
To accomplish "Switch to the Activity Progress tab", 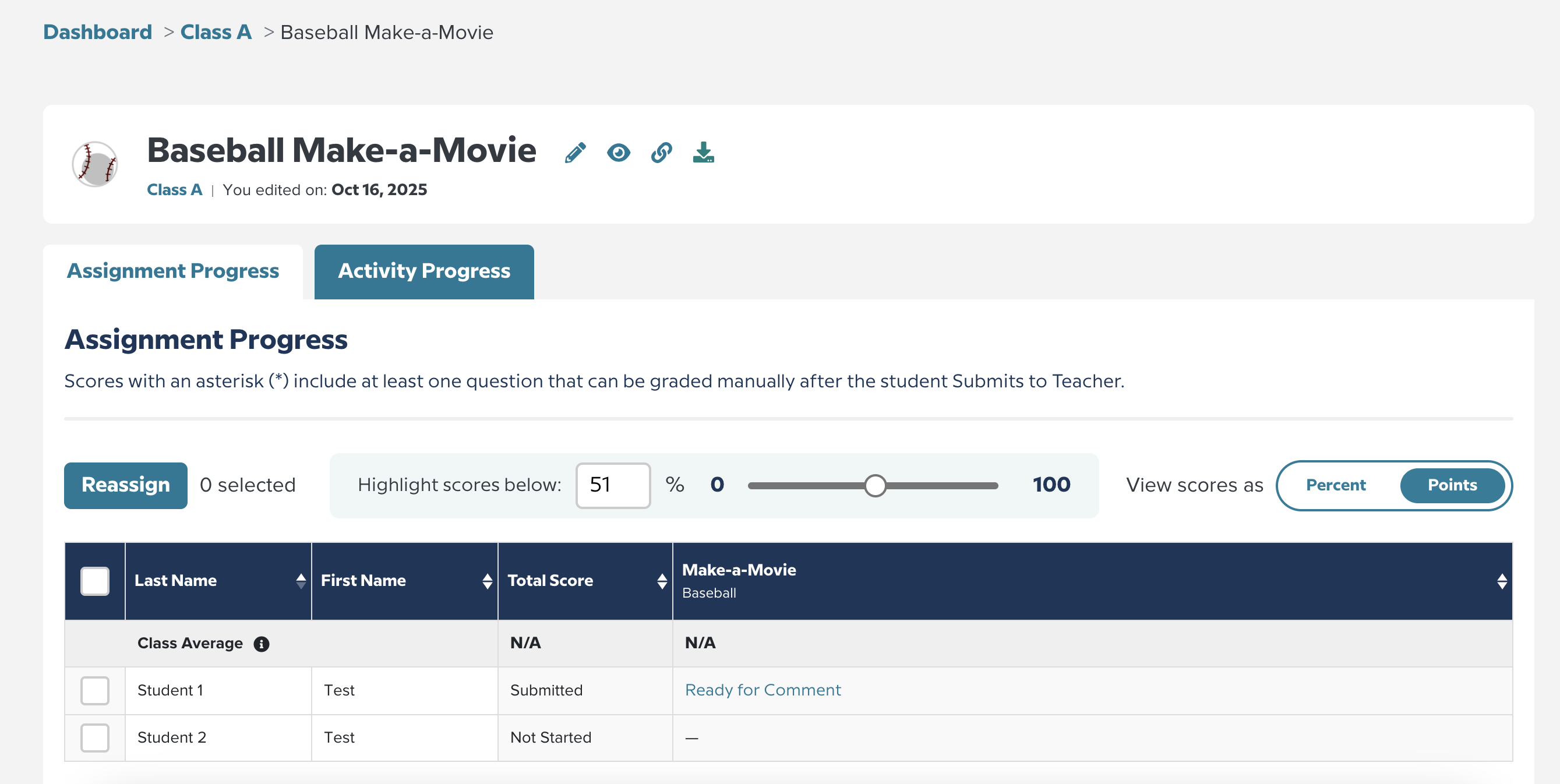I will [x=423, y=271].
